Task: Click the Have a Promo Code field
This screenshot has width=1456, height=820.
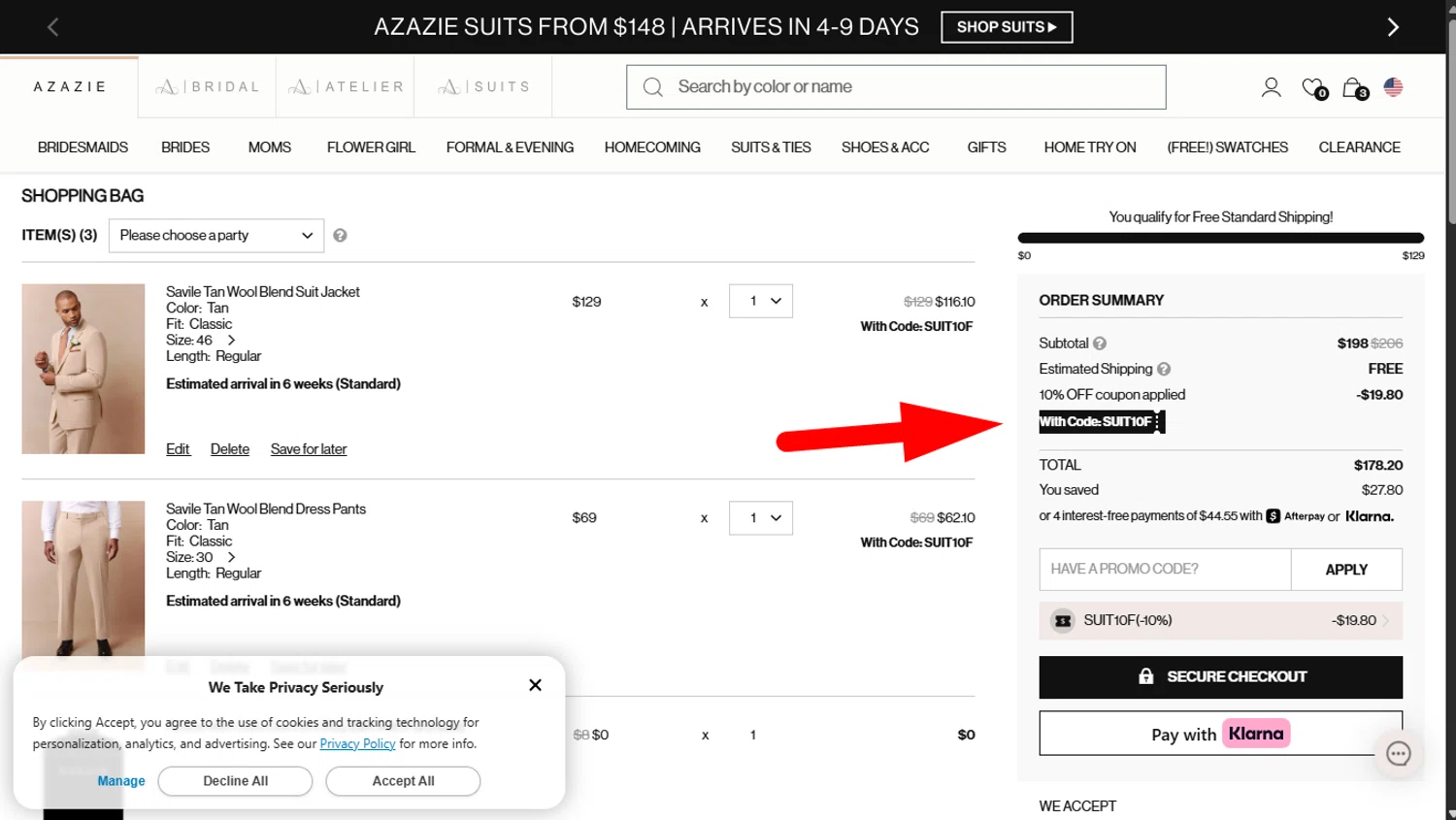Action: [x=1165, y=570]
